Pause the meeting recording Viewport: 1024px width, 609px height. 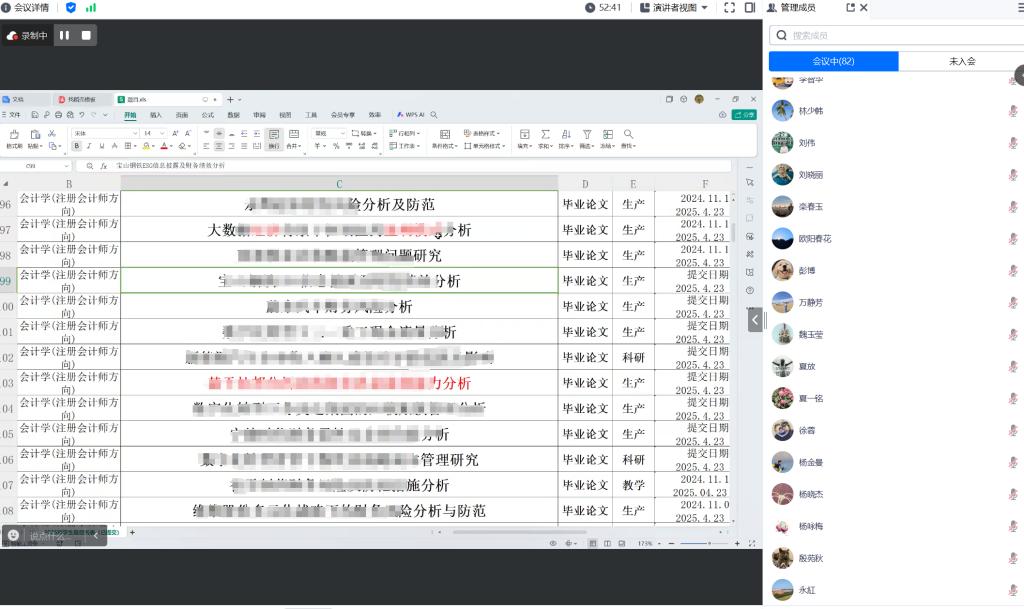point(64,35)
